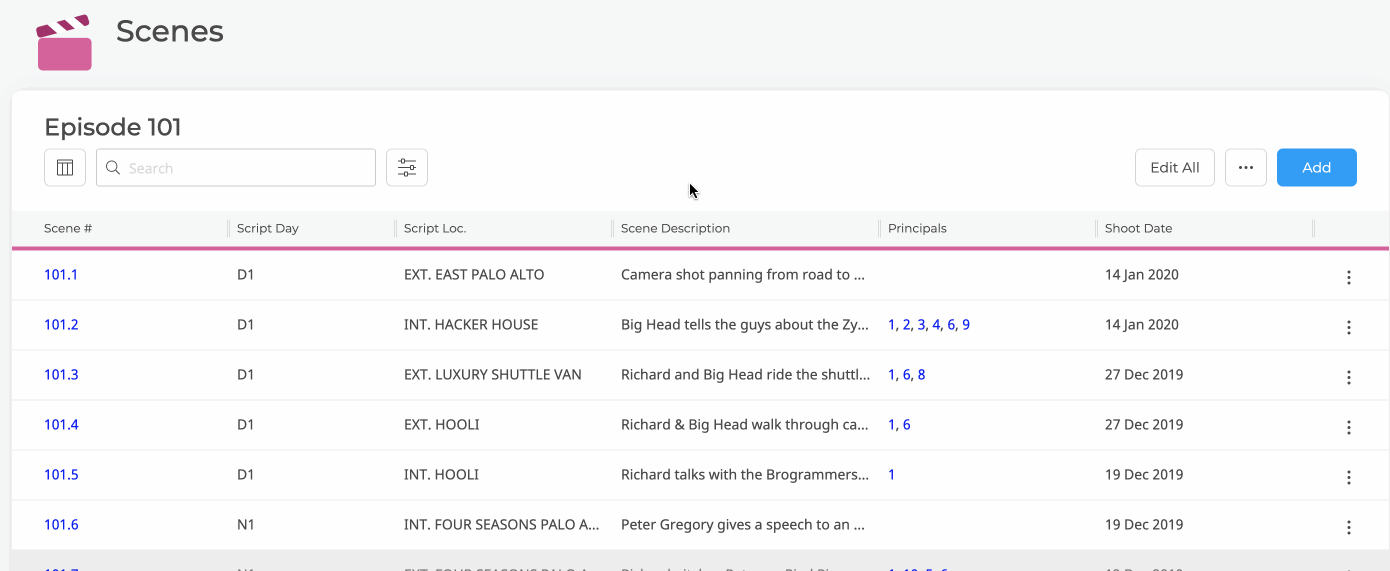1390x571 pixels.
Task: Click the Scenes page title
Action: coord(170,31)
